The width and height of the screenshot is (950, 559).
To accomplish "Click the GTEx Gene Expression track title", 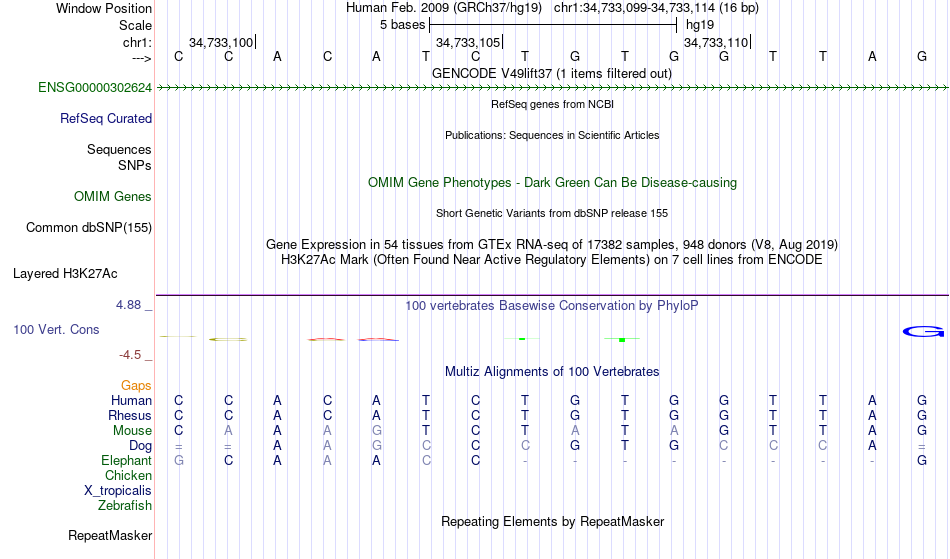I will coord(552,245).
